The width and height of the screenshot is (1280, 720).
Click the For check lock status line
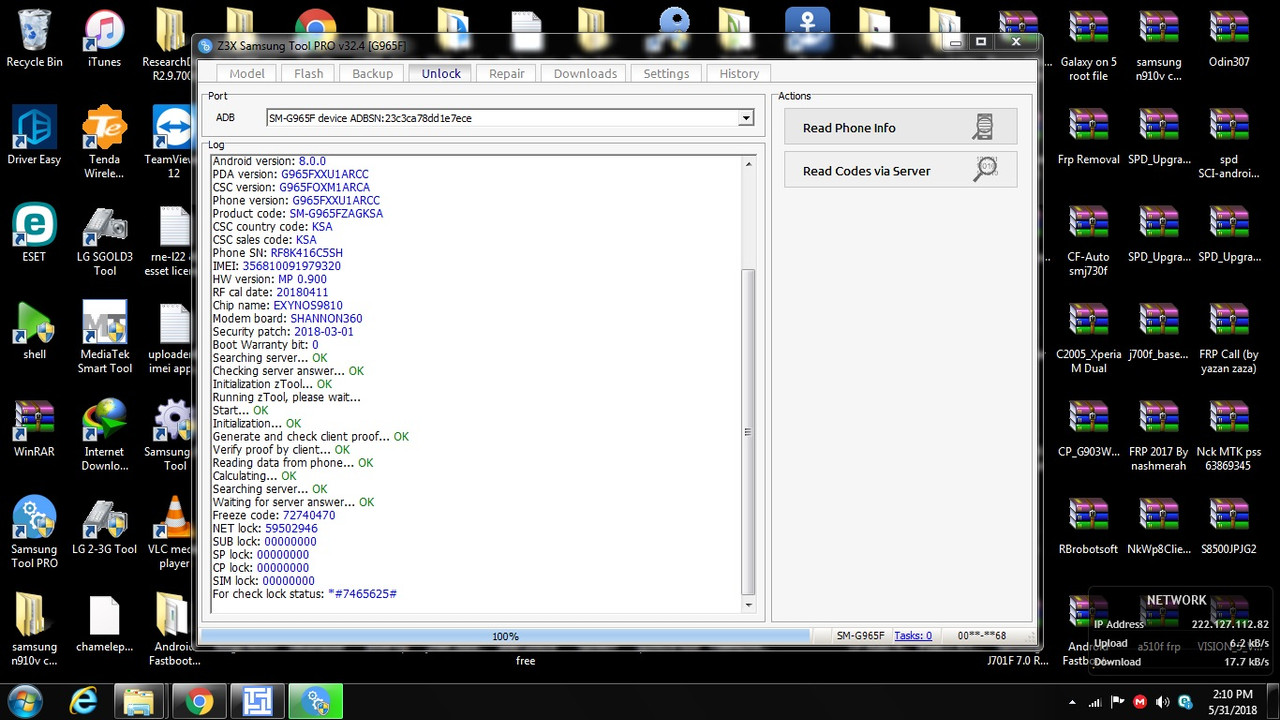tap(305, 594)
